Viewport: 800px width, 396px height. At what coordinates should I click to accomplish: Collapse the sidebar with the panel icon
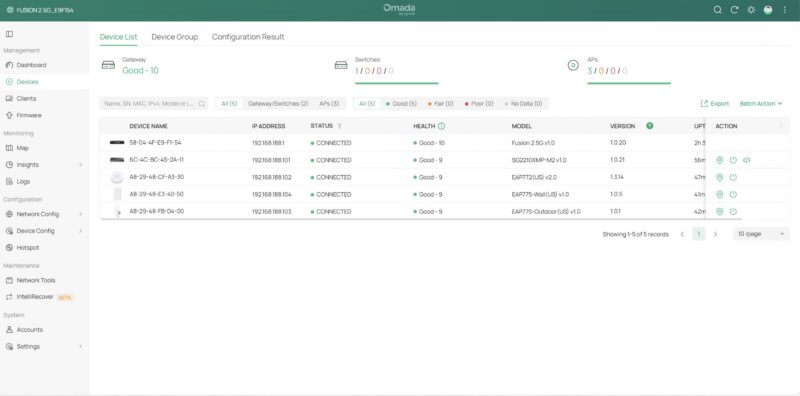coord(9,34)
